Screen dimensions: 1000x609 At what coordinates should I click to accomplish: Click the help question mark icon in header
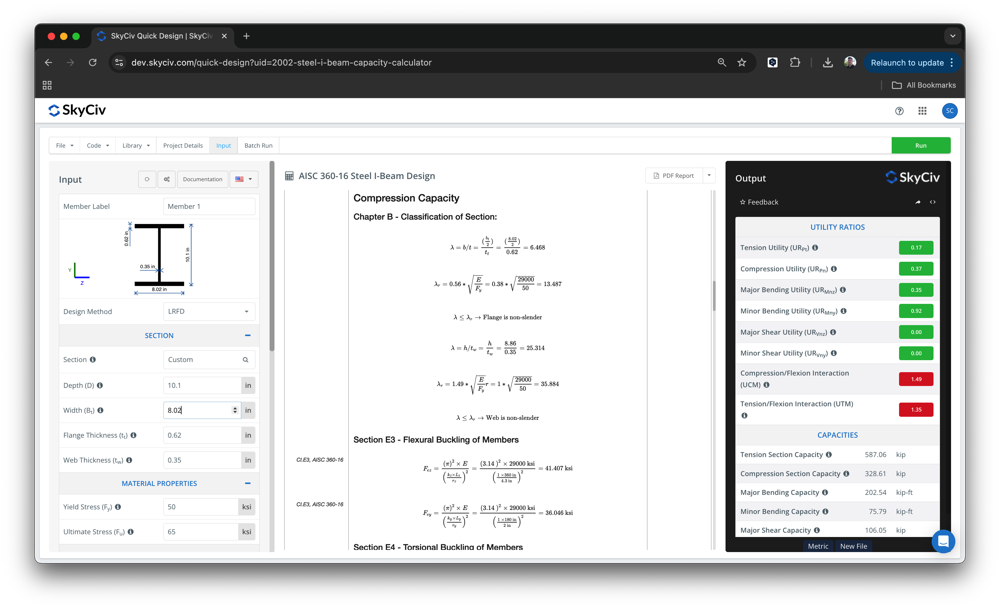point(899,110)
